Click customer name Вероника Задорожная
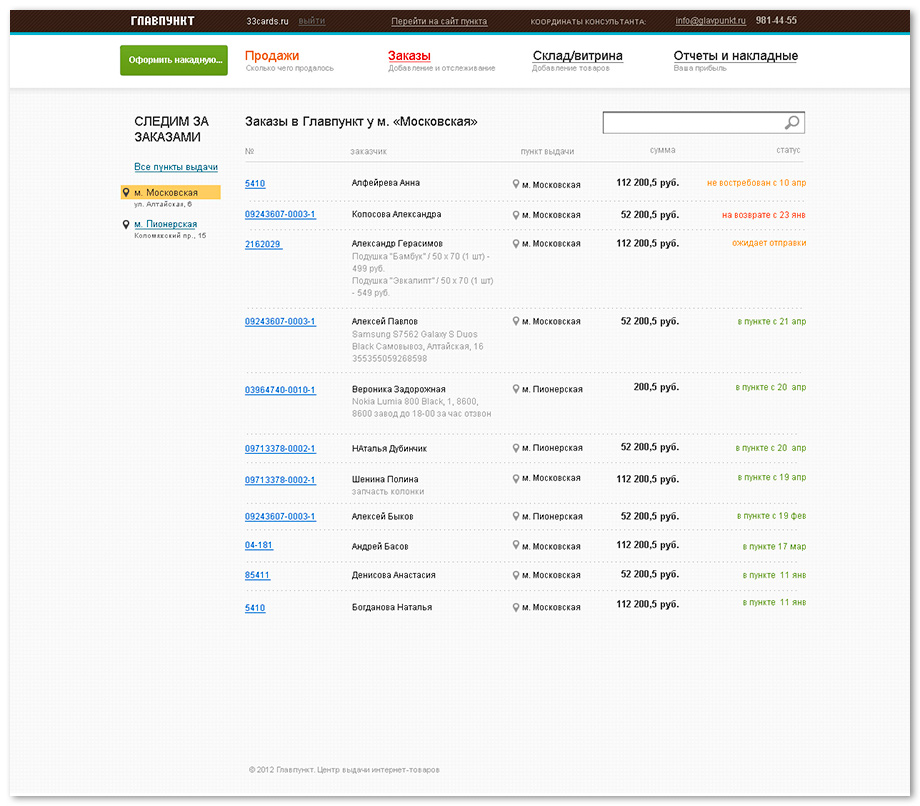920x806 pixels. (398, 389)
